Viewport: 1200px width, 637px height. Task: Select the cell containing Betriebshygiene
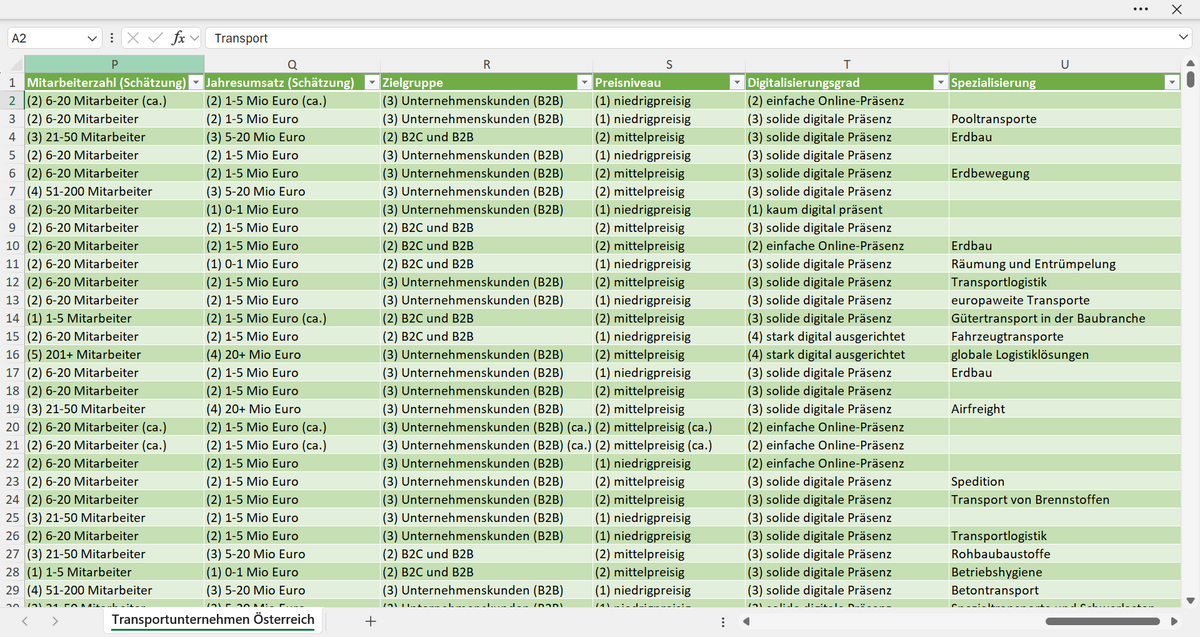point(1065,572)
